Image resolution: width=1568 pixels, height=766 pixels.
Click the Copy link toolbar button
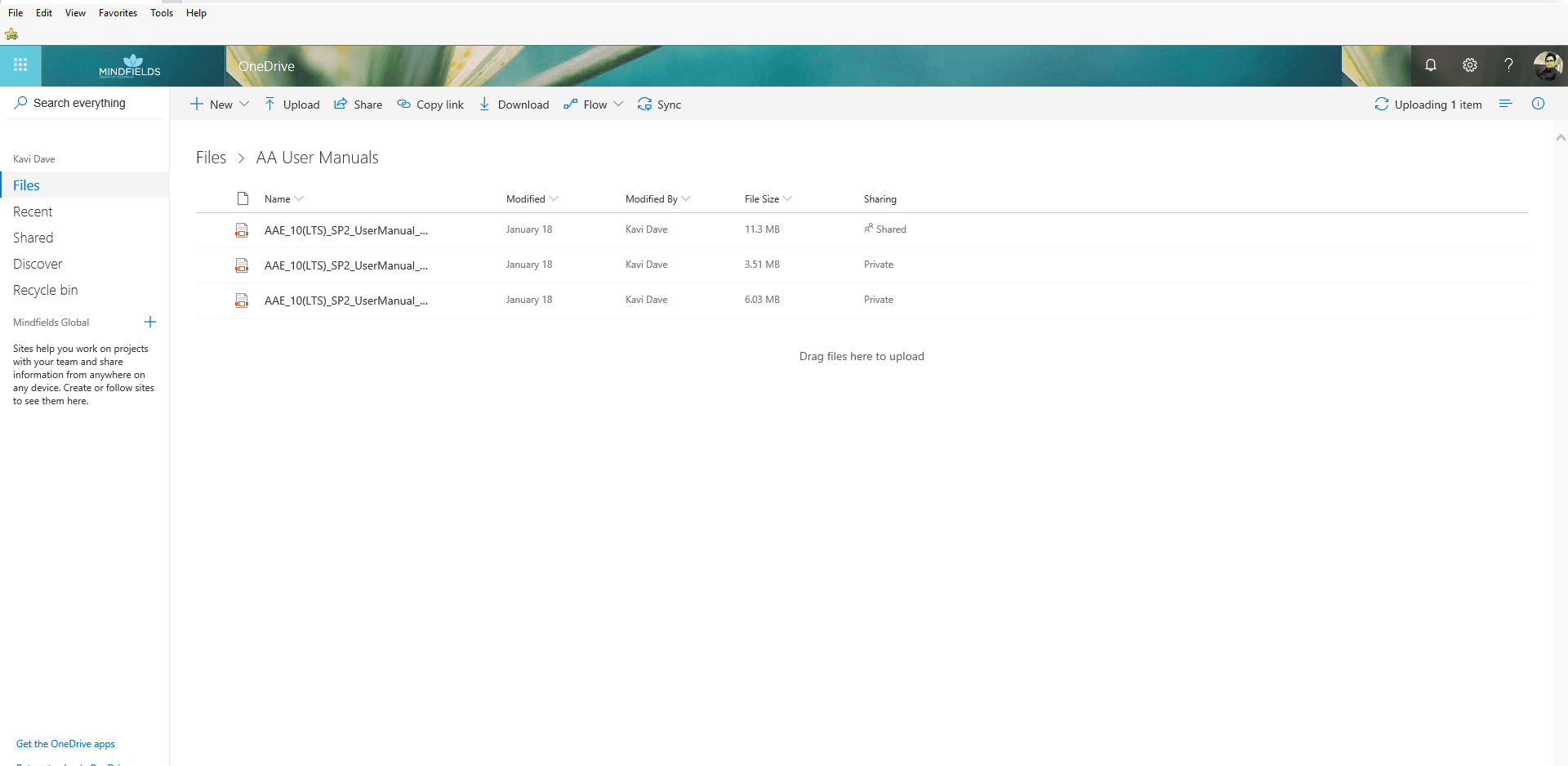[x=430, y=105]
